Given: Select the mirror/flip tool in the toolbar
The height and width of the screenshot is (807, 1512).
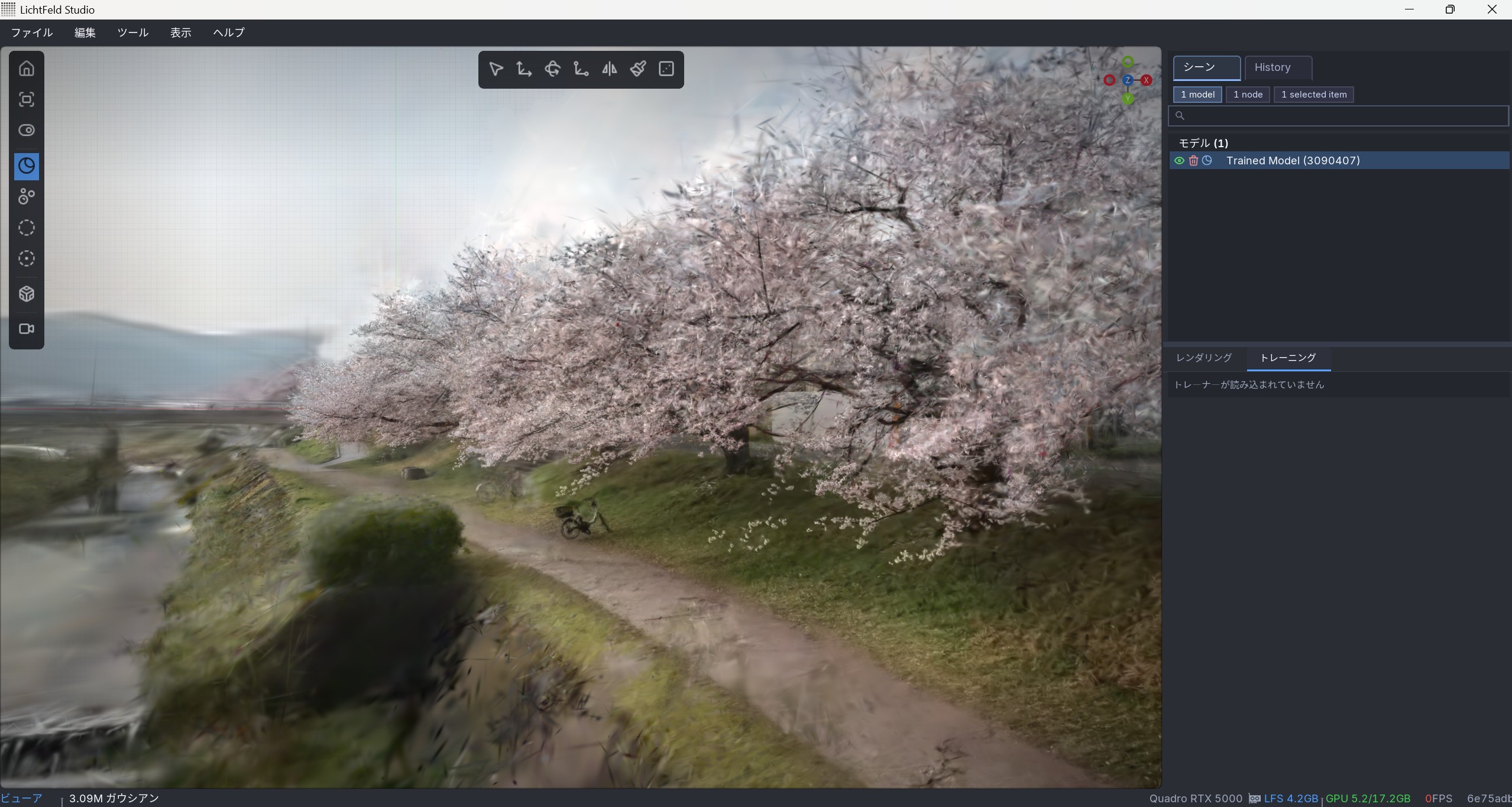Looking at the screenshot, I should coord(609,69).
